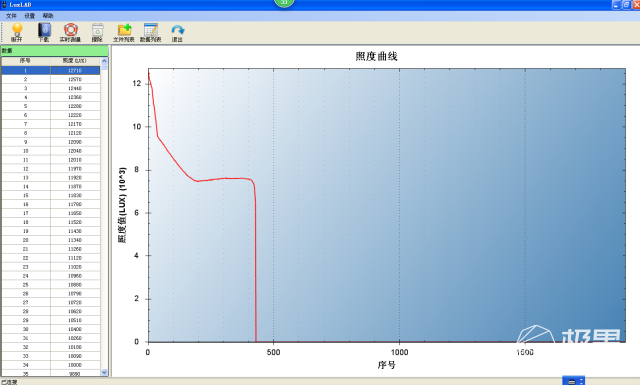Screen dimensions: 640x385
Task: Click the 序号 x-axis label under chart
Action: (x=387, y=365)
